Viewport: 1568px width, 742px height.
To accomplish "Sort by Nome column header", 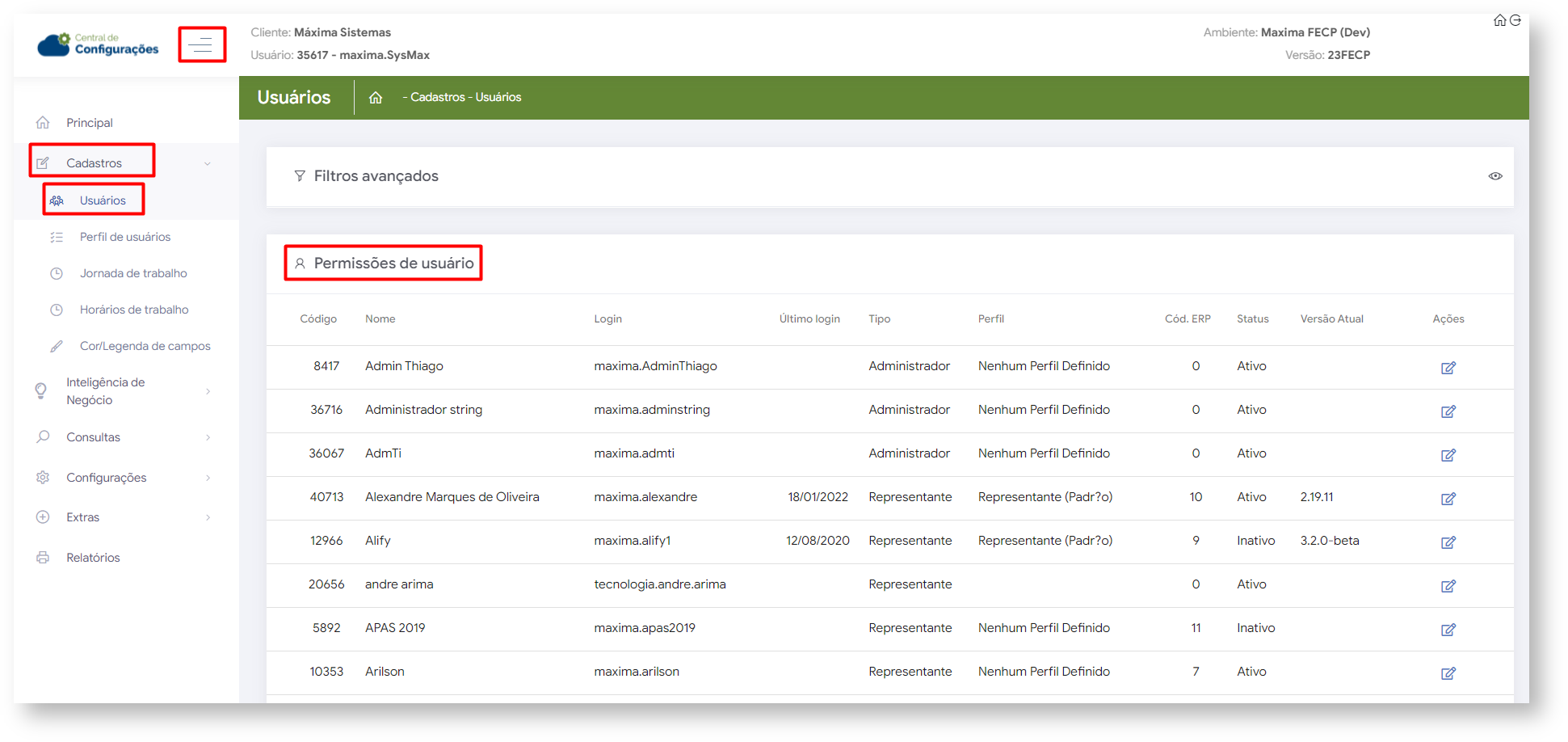I will (x=380, y=319).
